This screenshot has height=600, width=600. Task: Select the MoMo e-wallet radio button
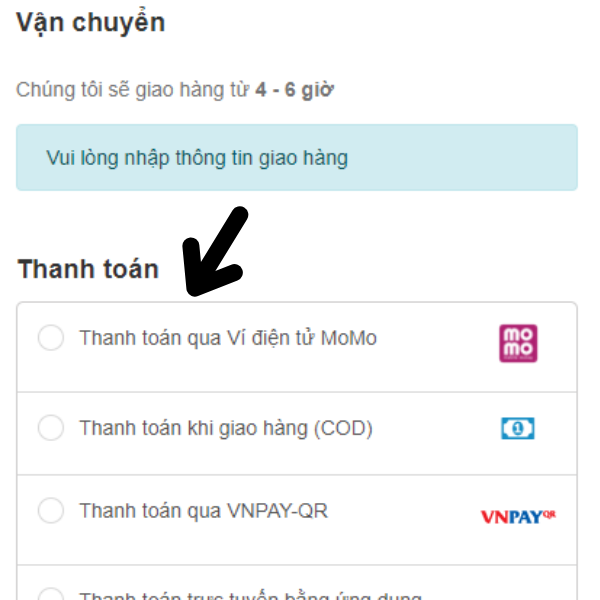[x=50, y=338]
